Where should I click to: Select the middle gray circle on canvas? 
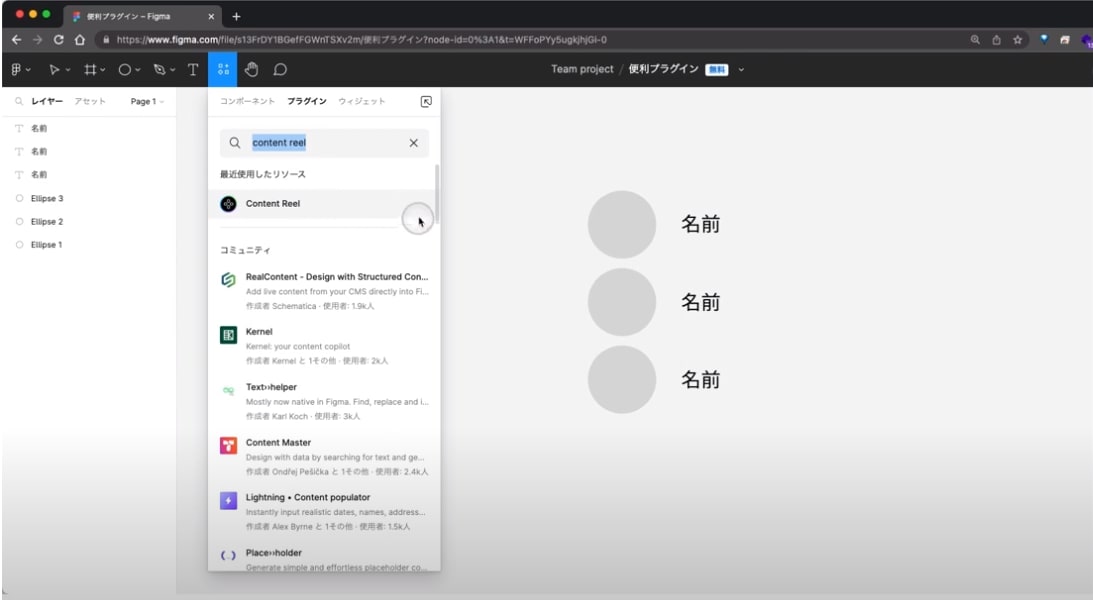[x=622, y=302]
